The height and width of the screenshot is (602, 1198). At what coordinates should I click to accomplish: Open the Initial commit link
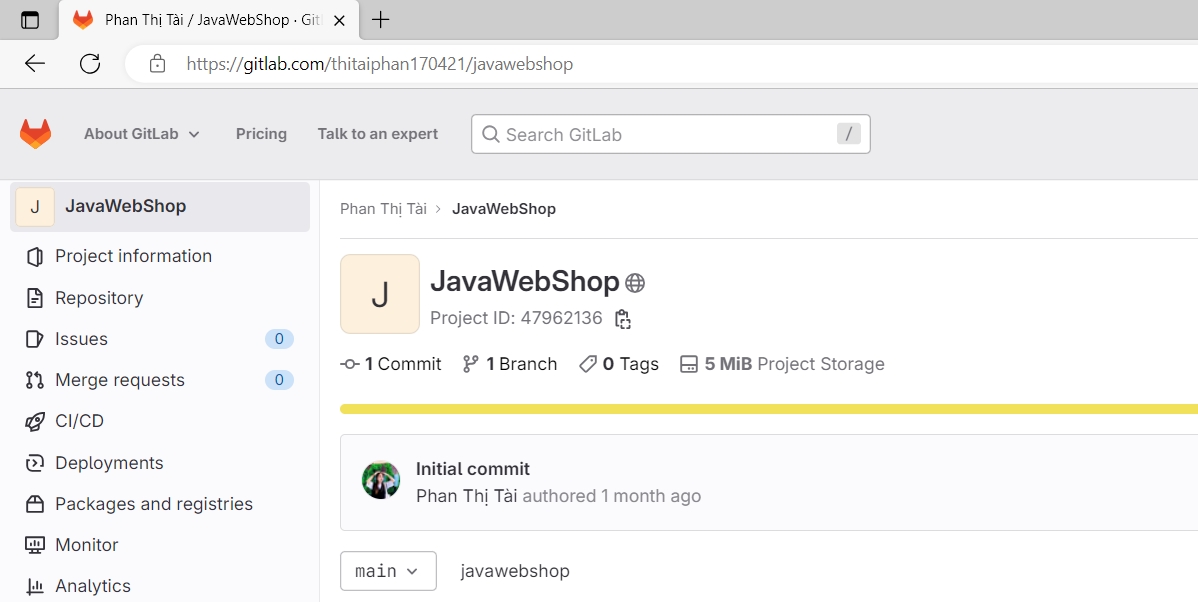coord(472,469)
